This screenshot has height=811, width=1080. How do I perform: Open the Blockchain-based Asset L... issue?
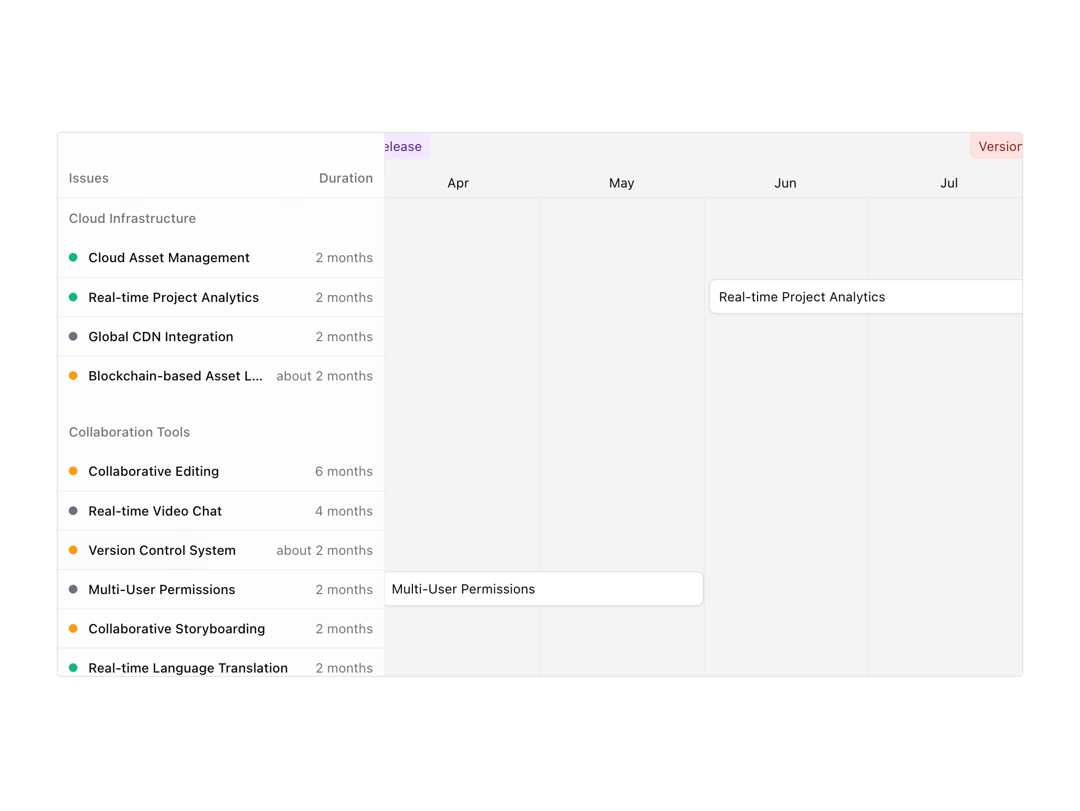pos(220,376)
